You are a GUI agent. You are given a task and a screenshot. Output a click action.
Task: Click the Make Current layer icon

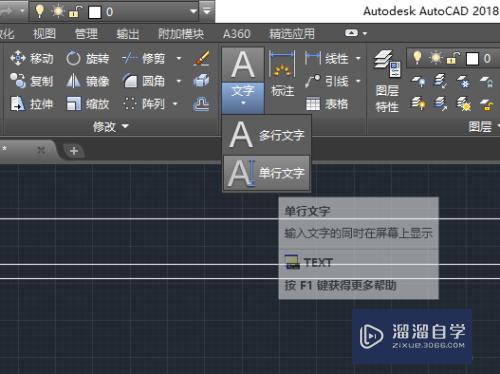point(441,81)
